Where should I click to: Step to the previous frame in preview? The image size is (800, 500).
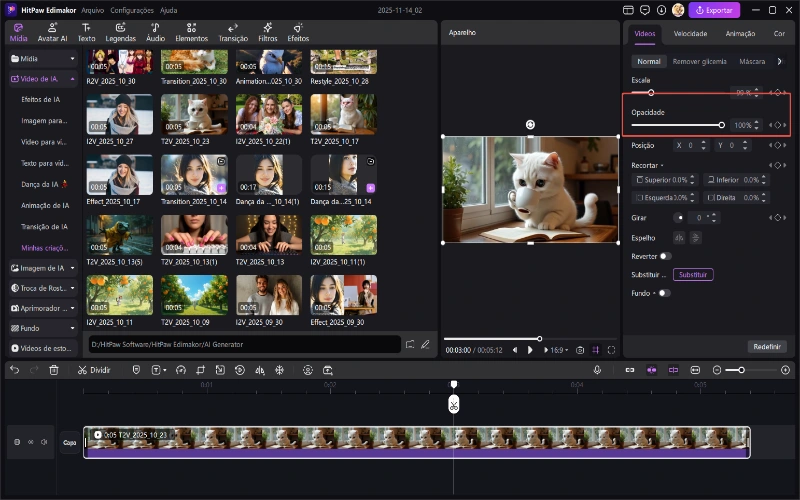click(x=515, y=350)
